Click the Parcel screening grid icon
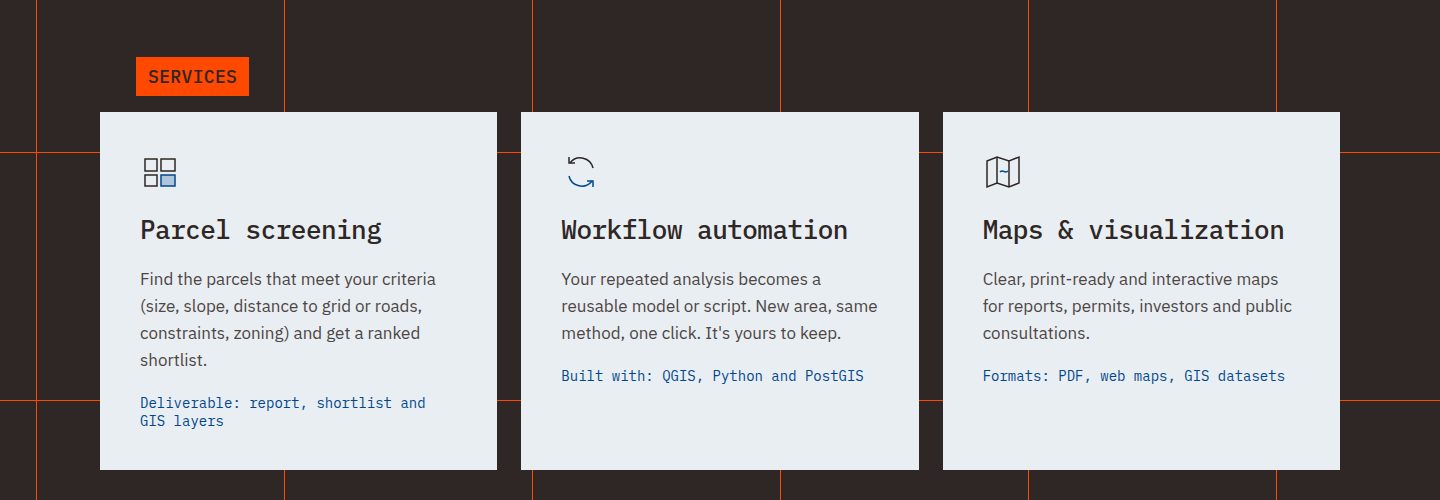Screen dimensions: 1440x500 point(160,172)
